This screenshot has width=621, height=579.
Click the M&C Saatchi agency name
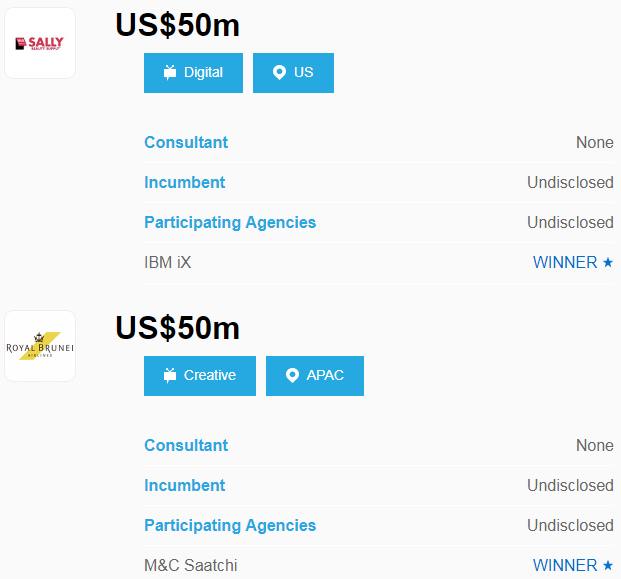(x=191, y=566)
